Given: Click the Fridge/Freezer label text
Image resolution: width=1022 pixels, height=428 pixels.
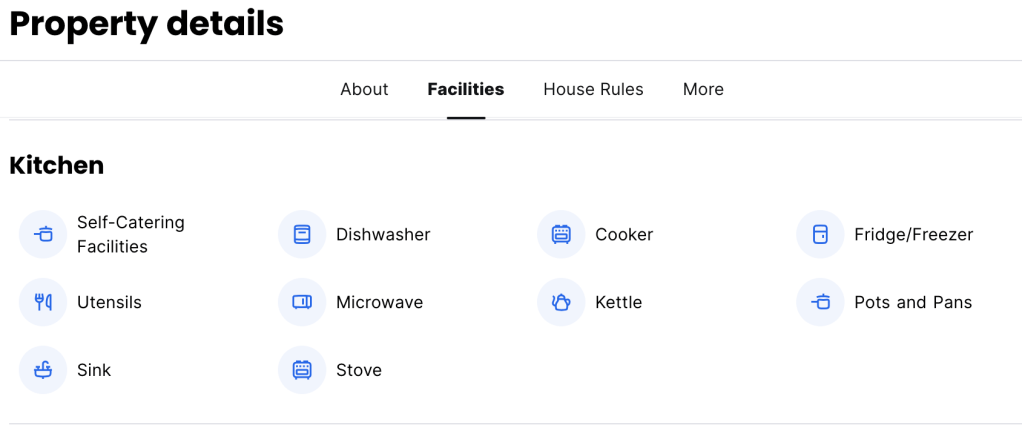Looking at the screenshot, I should (913, 235).
